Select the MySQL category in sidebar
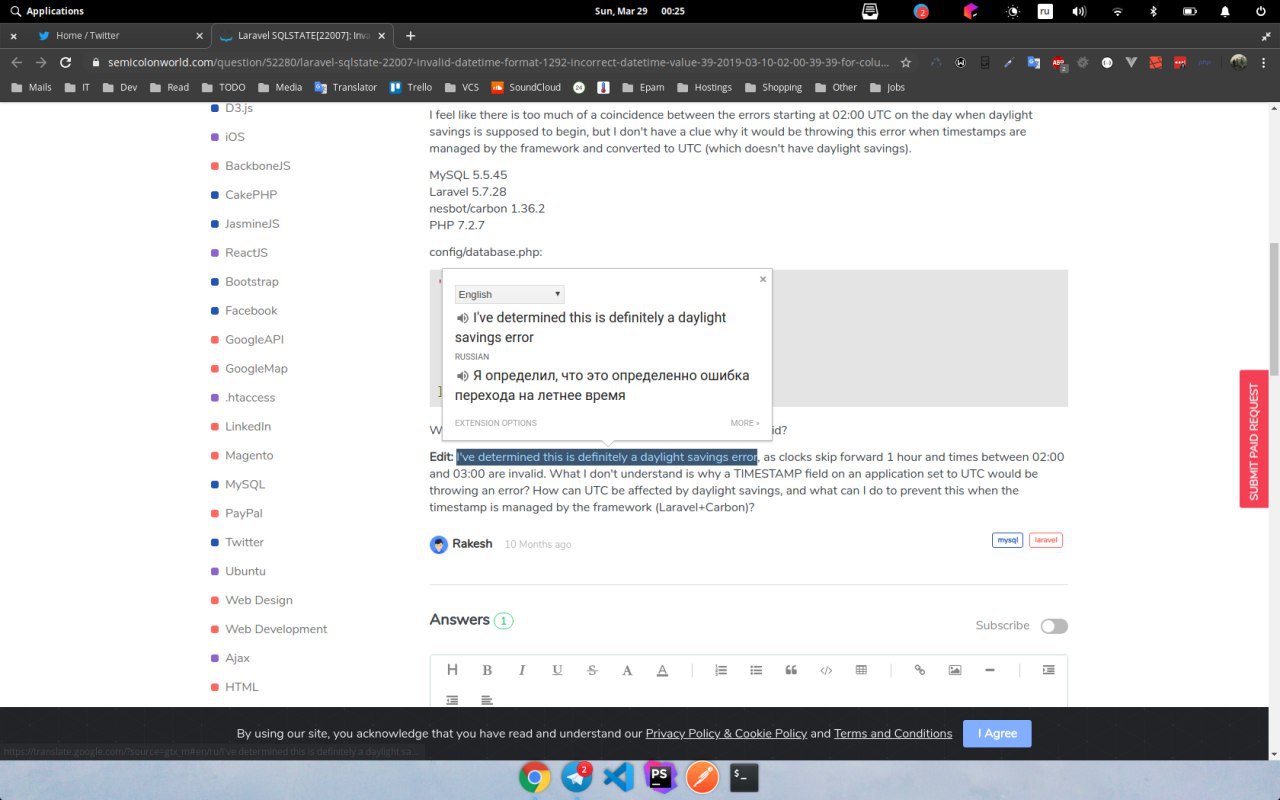This screenshot has width=1280, height=800. pos(245,484)
